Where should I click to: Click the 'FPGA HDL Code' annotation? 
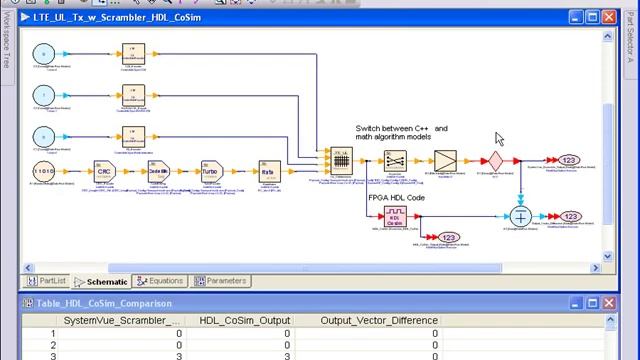(x=396, y=198)
